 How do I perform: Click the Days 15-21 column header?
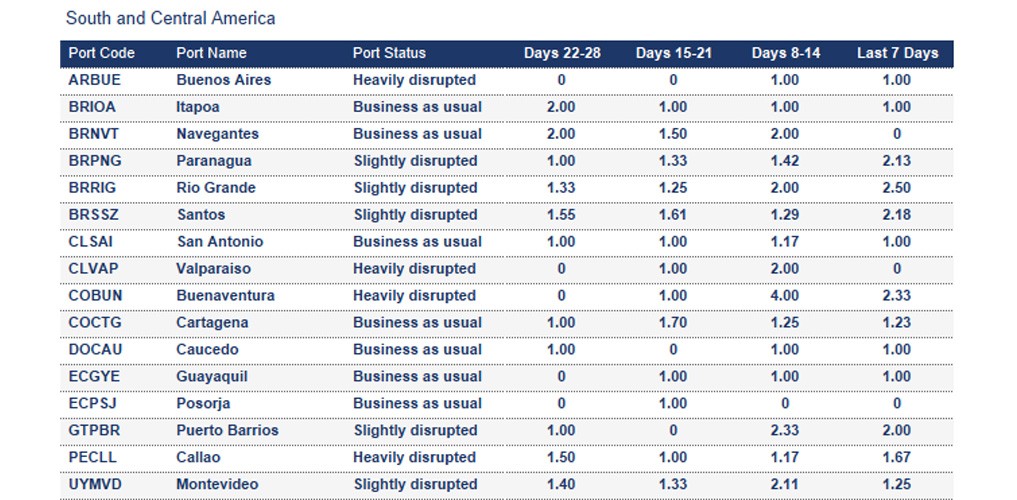(674, 53)
